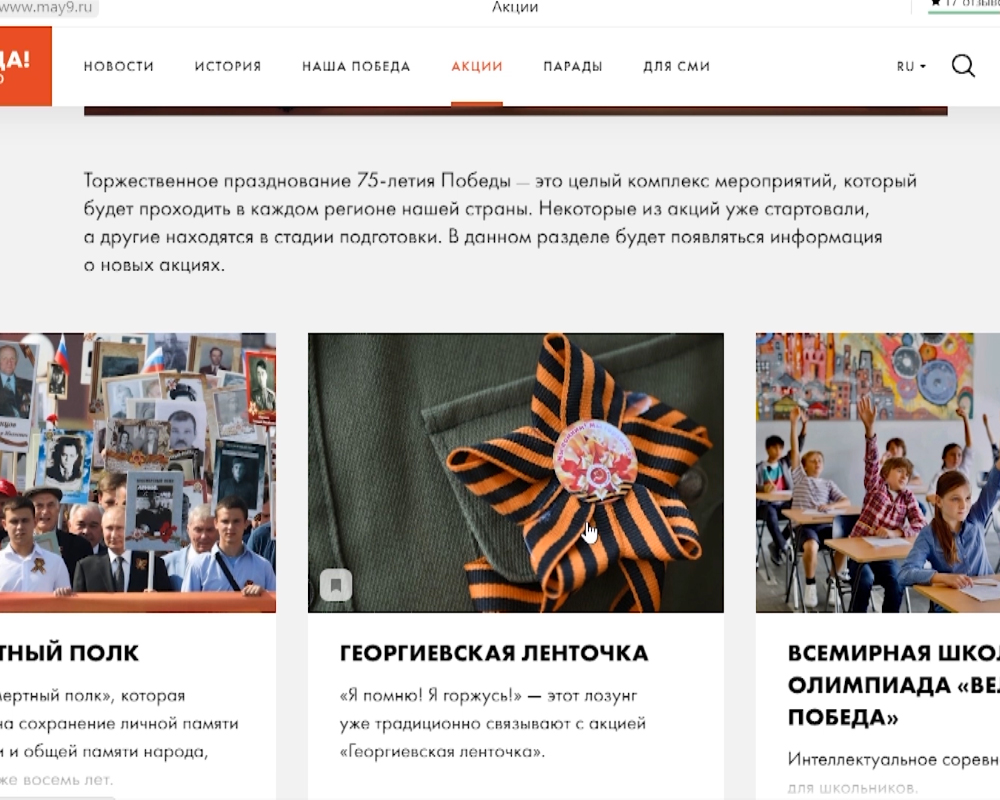Click the Акции page title text
The image size is (1000, 800).
click(515, 7)
